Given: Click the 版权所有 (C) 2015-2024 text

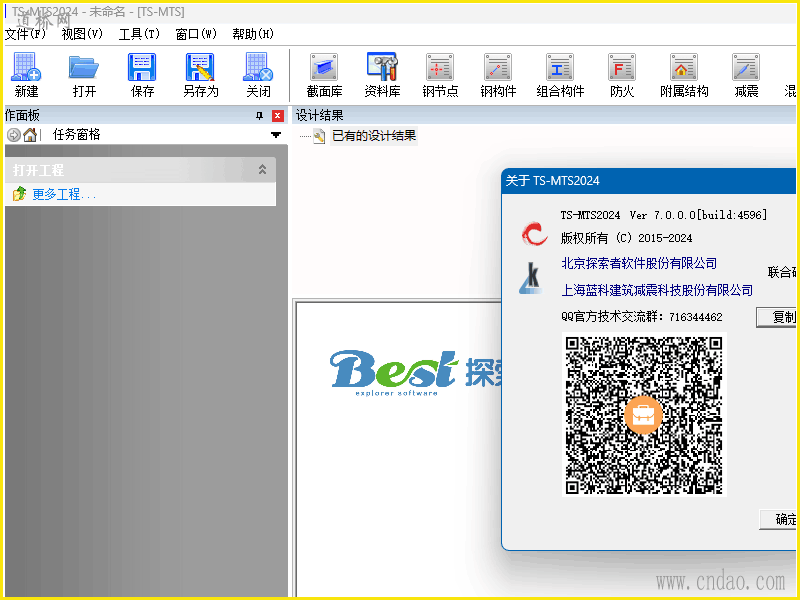Looking at the screenshot, I should click(626, 238).
